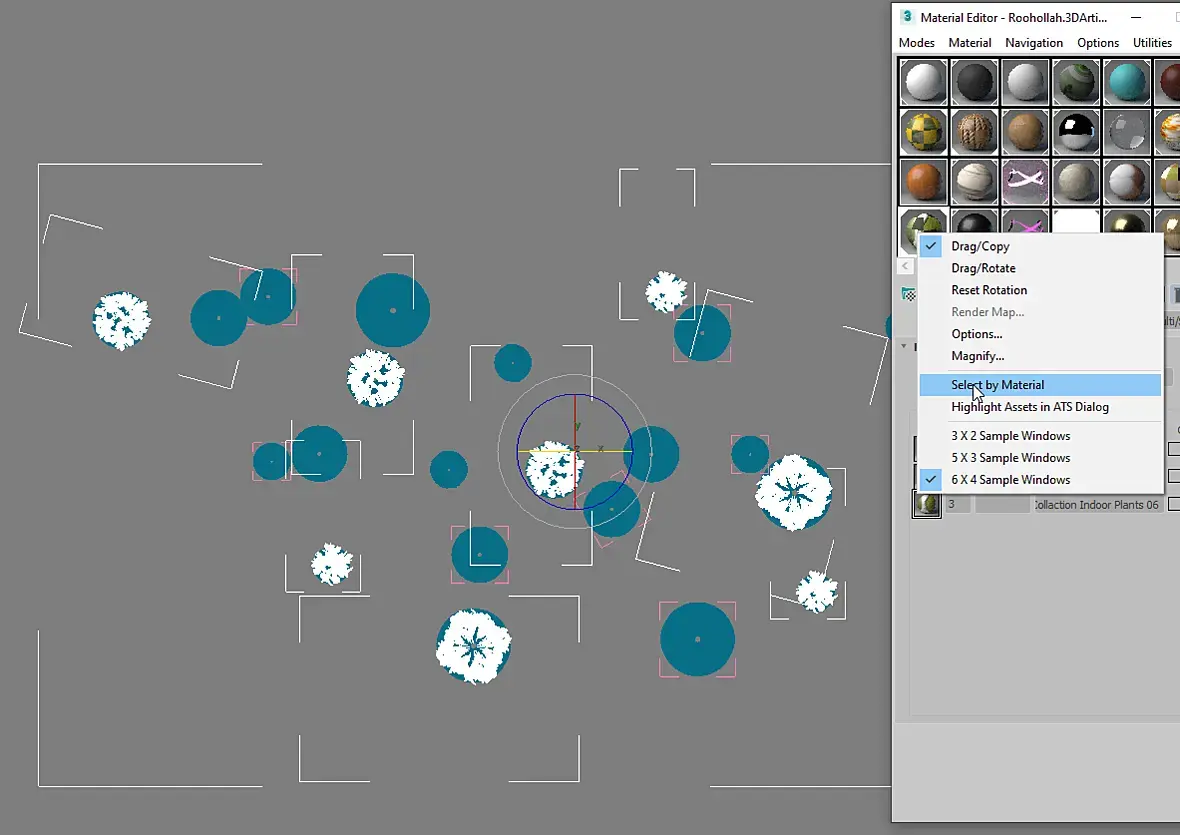This screenshot has height=835, width=1180.
Task: Click sub-material ID field showing 3
Action: 957,505
